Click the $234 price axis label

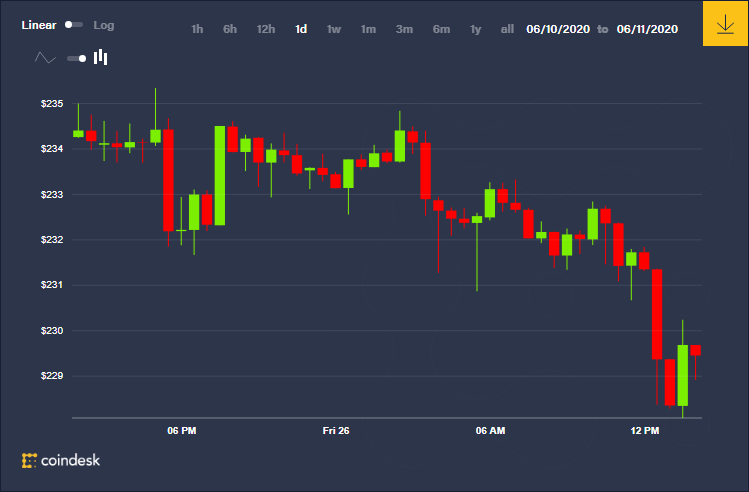tap(52, 149)
